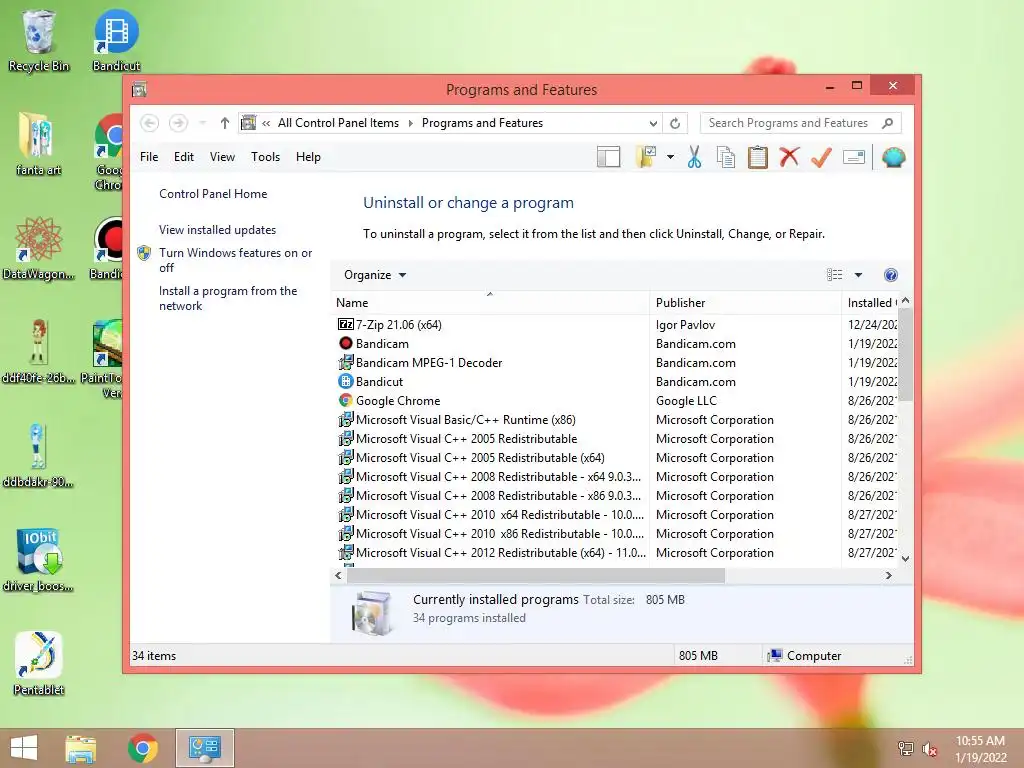Click View installed updates link
Screen dimensions: 1024x768
217,230
